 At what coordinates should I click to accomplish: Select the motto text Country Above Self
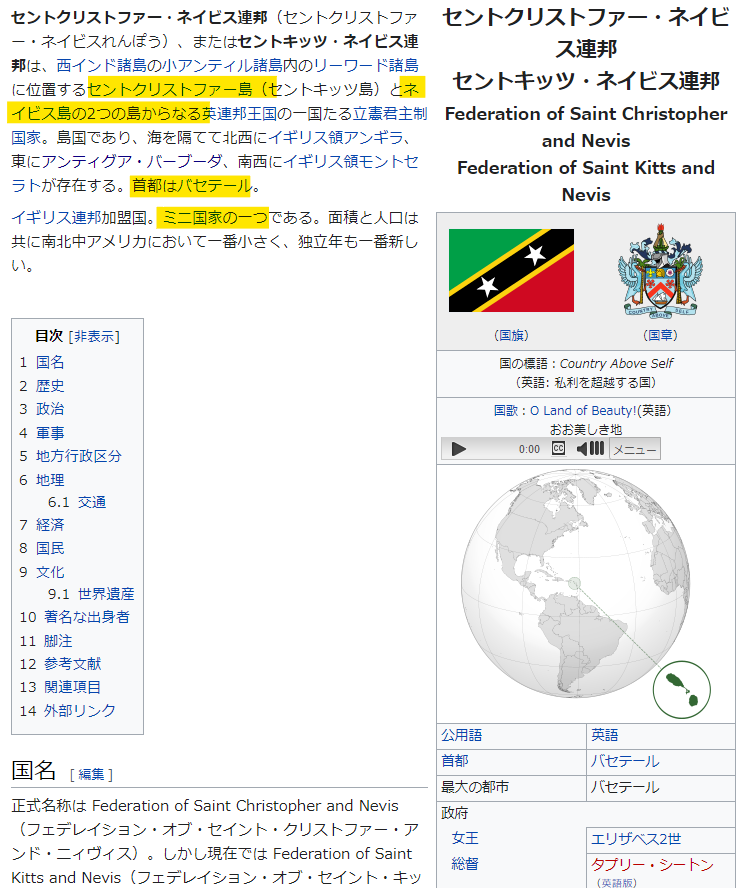tap(617, 364)
